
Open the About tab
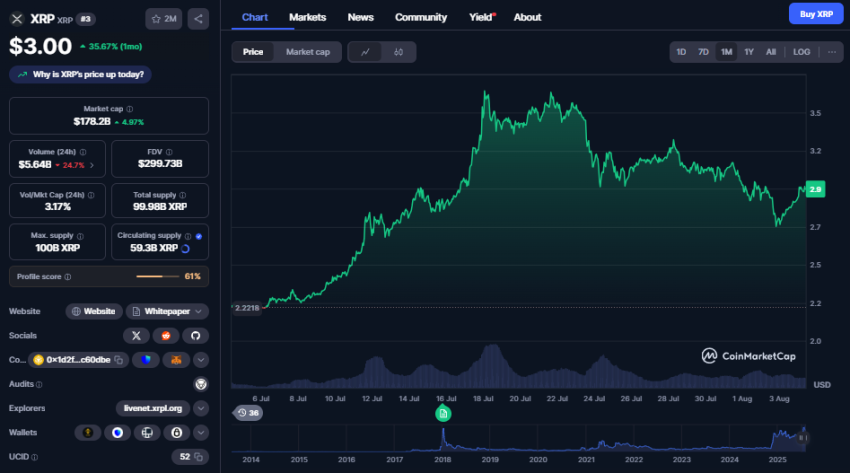pyautogui.click(x=527, y=17)
